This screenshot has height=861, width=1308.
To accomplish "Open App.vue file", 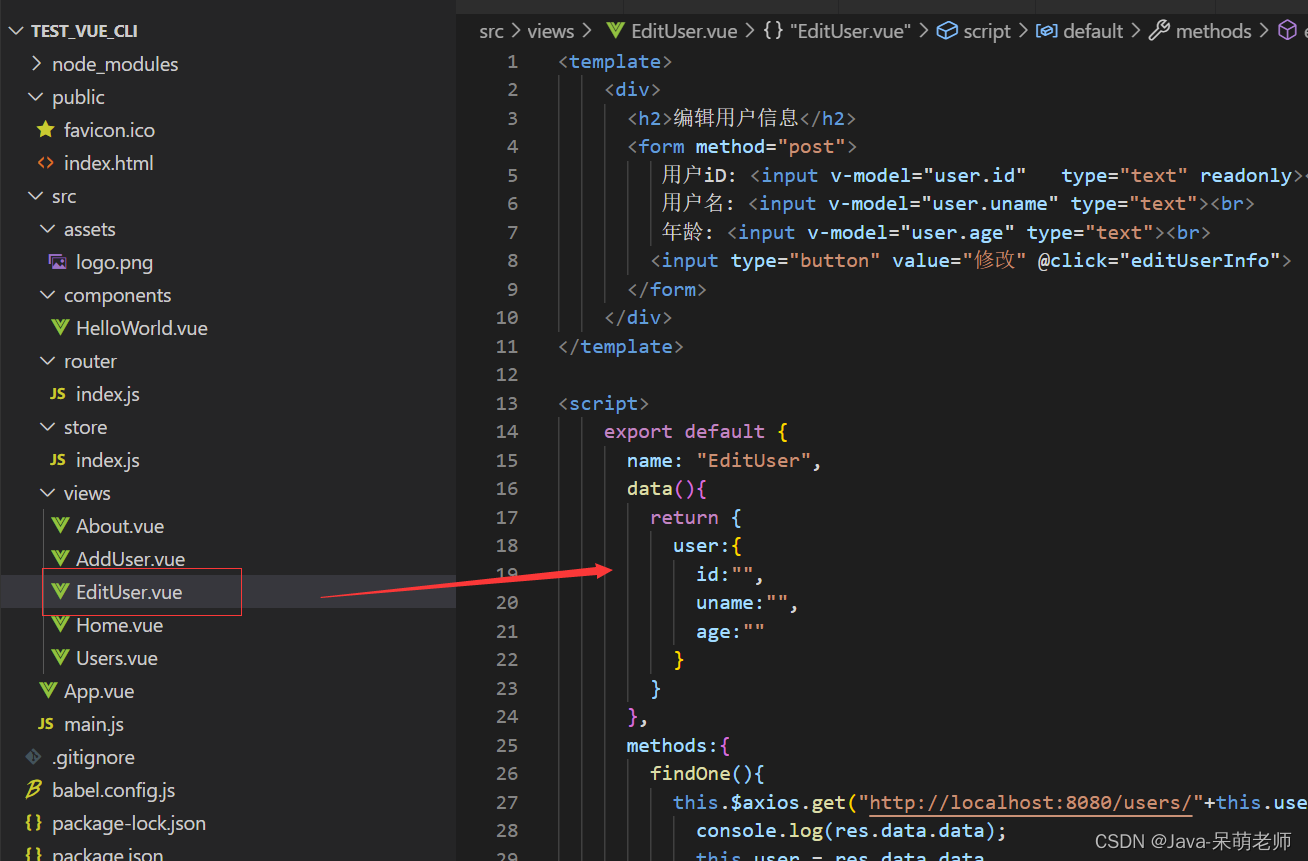I will 99,691.
